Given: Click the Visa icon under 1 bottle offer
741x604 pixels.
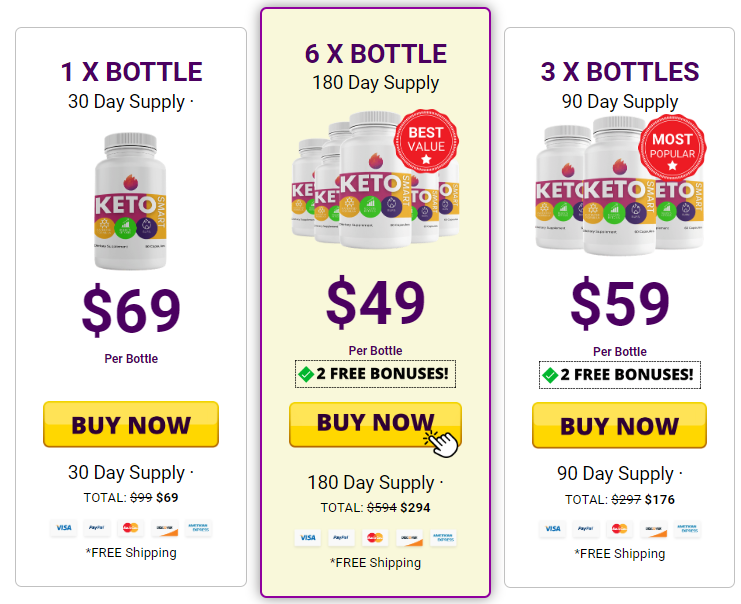Looking at the screenshot, I should pos(64,527).
